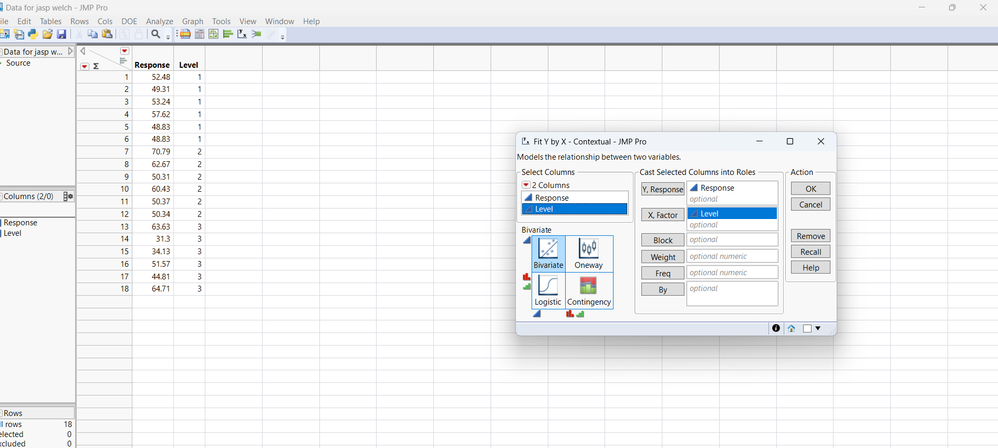Open the second toolbar overflow arrow
Viewport: 998px width, 448px height.
pos(283,37)
